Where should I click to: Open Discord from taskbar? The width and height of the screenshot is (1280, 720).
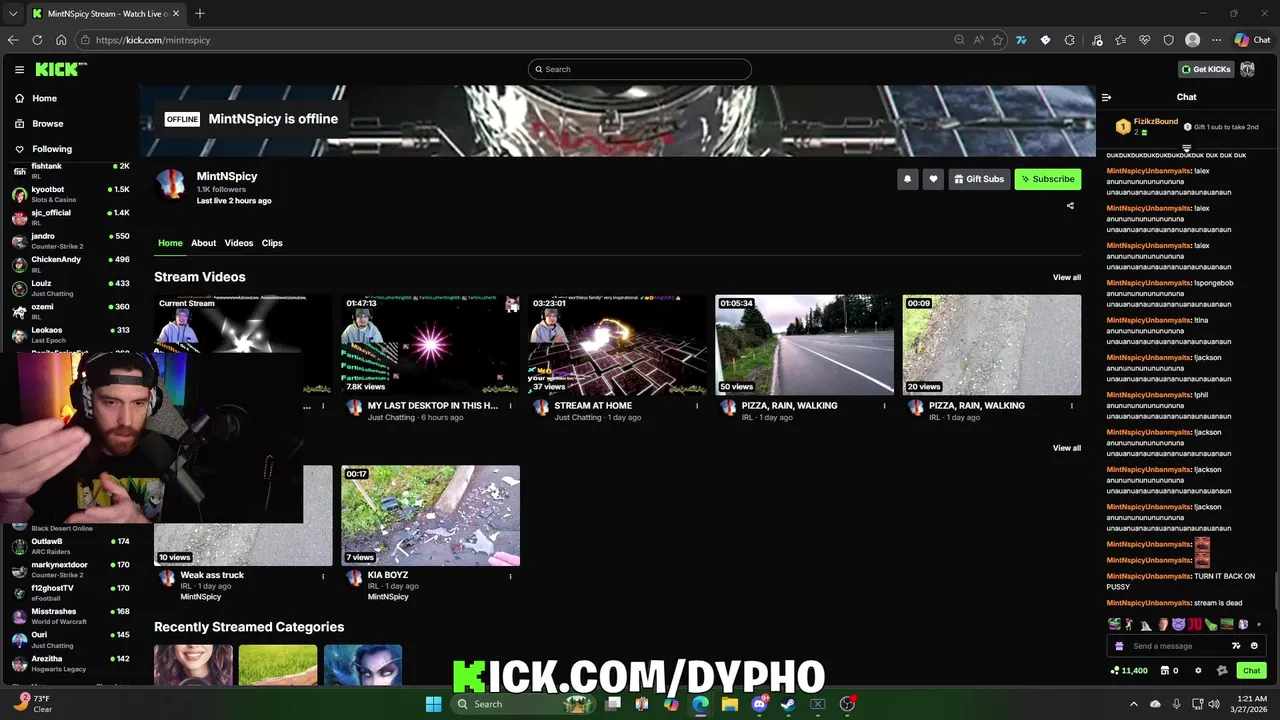click(x=759, y=704)
